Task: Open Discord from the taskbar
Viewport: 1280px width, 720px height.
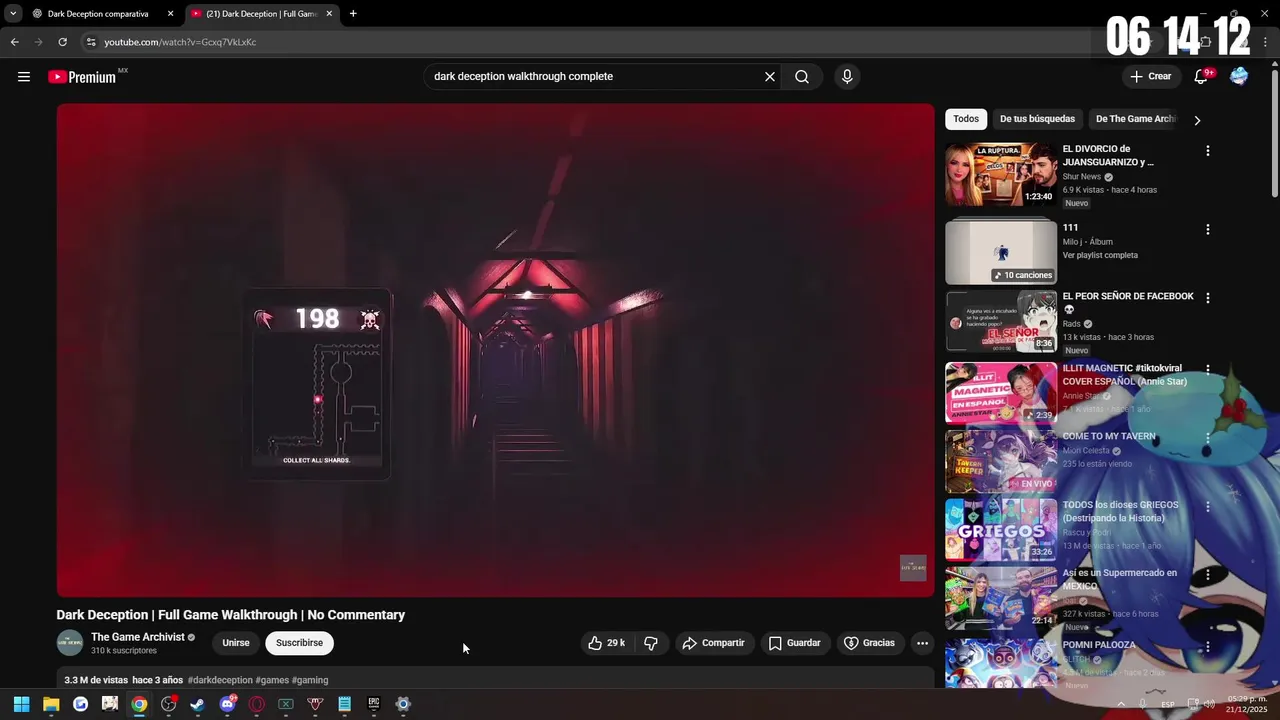Action: coord(227,704)
